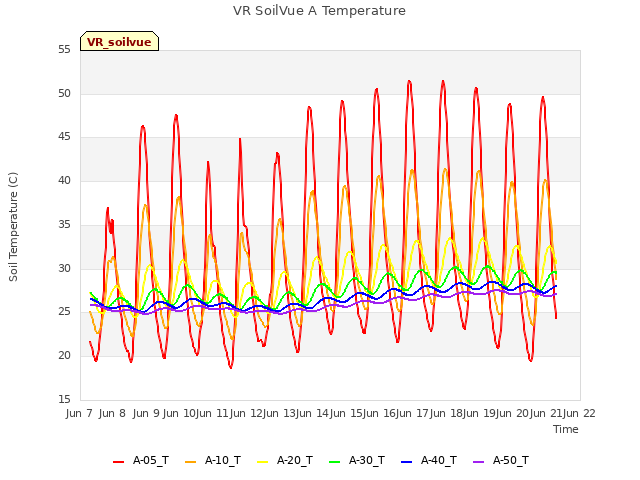Image resolution: width=640 pixels, height=480 pixels.
Task: Toggle the A-05_T legend entry
Action: [141, 460]
